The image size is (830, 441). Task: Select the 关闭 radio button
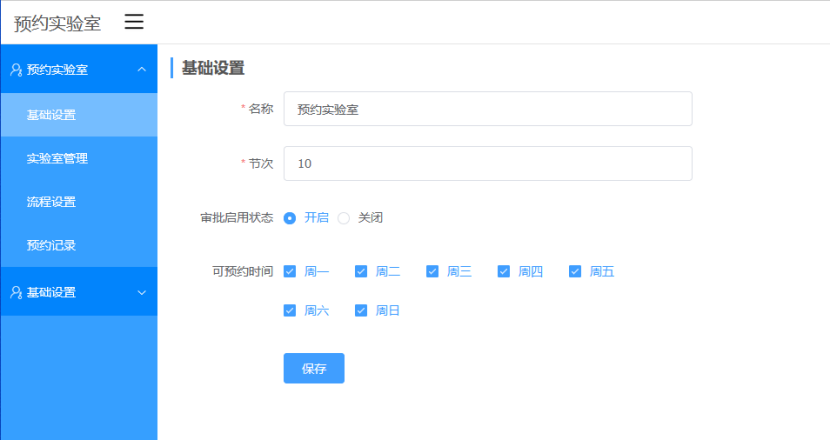(x=344, y=218)
